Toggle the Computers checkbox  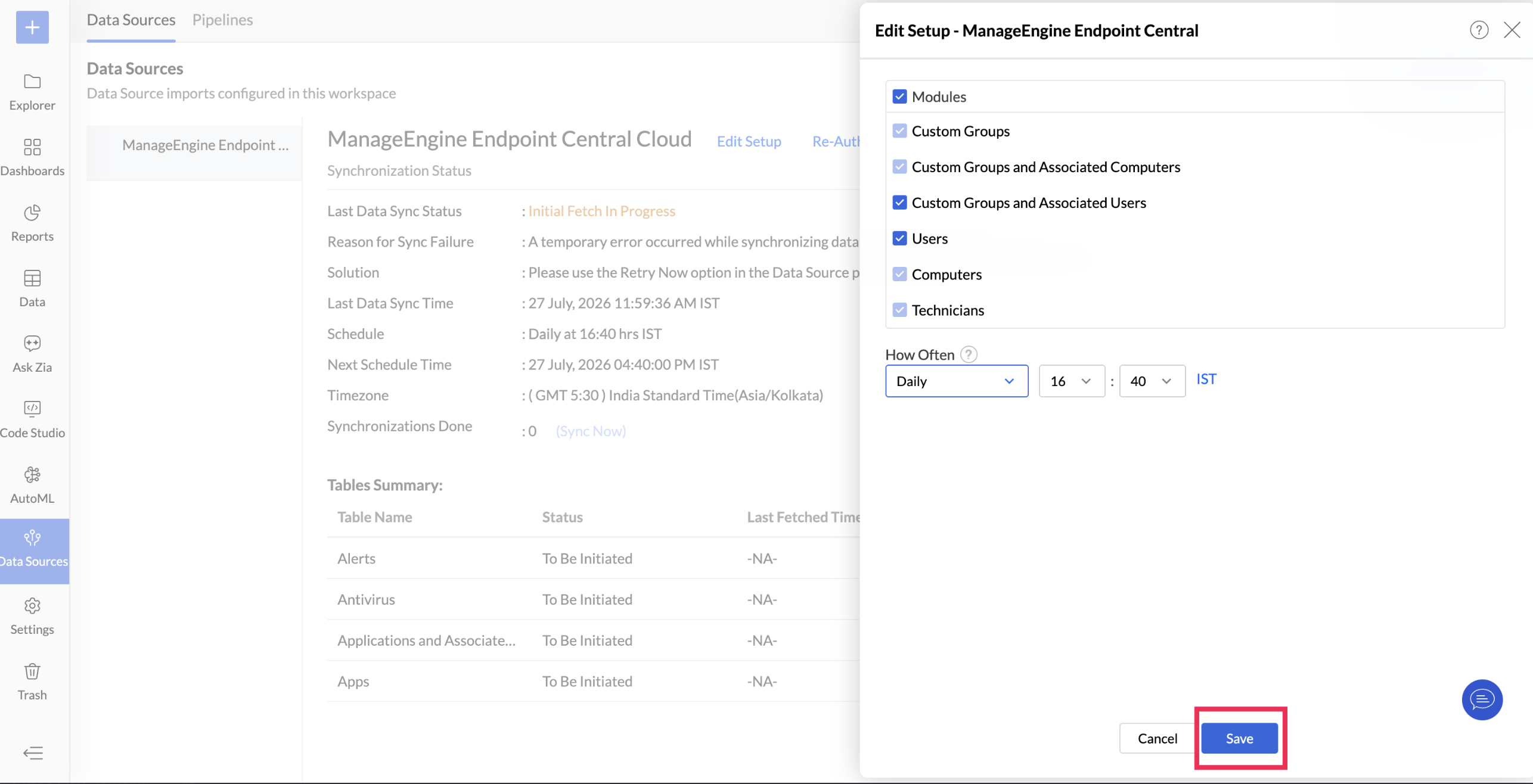[x=899, y=274]
